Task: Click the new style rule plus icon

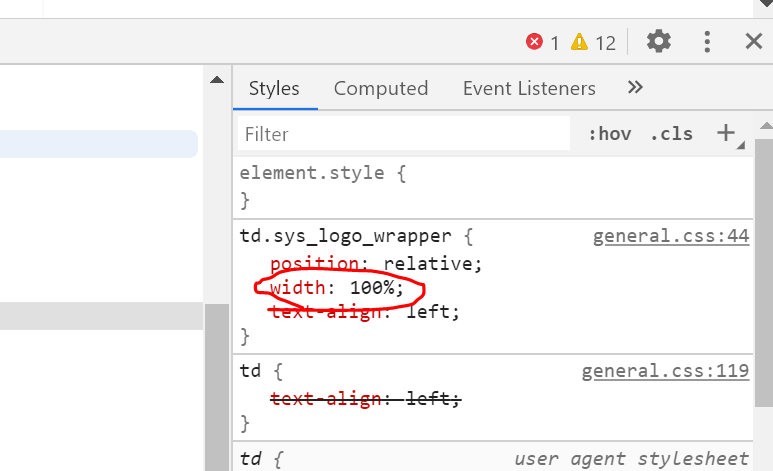Action: click(726, 133)
